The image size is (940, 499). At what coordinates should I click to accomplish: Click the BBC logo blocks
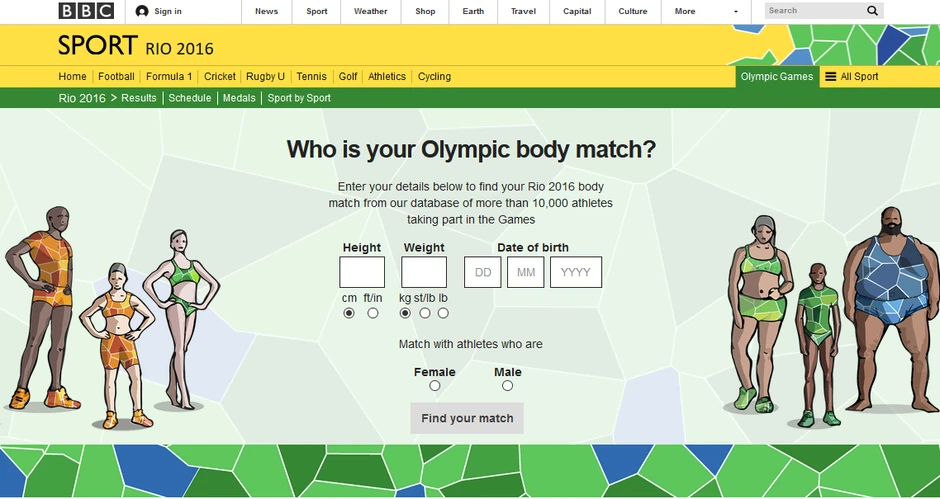coord(86,11)
